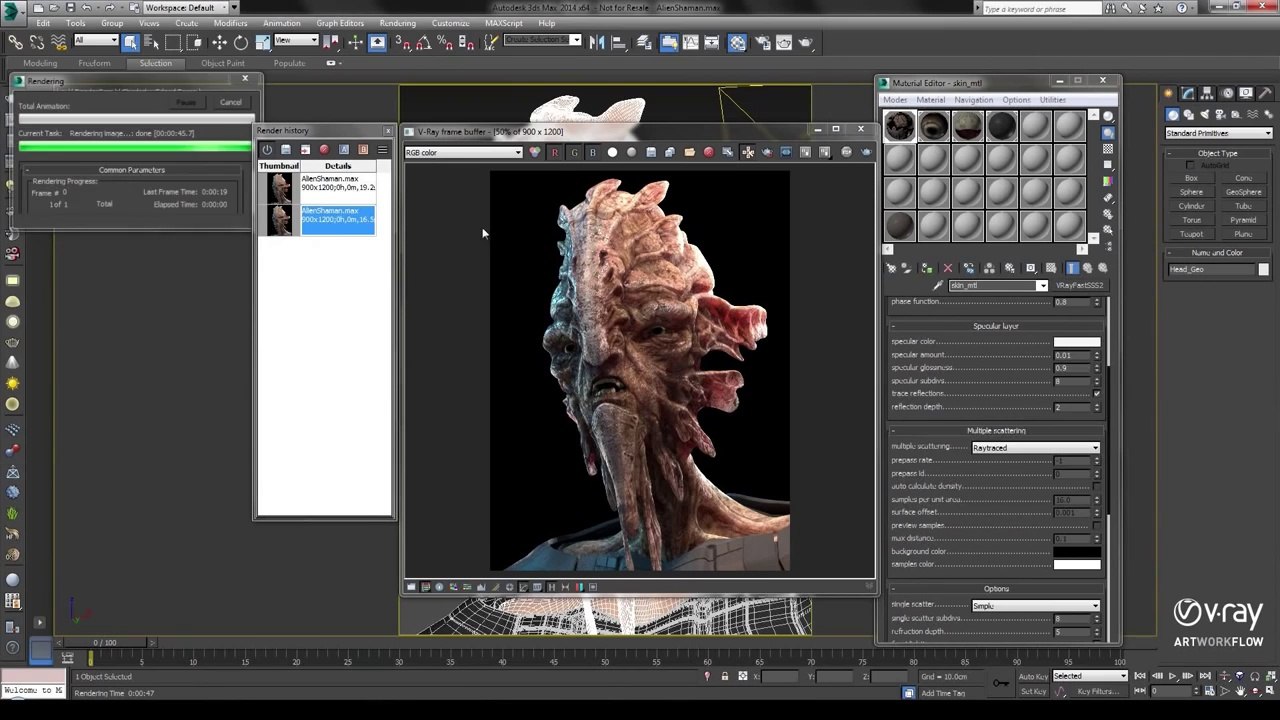Collapse the Specular layer rollout

click(995, 326)
